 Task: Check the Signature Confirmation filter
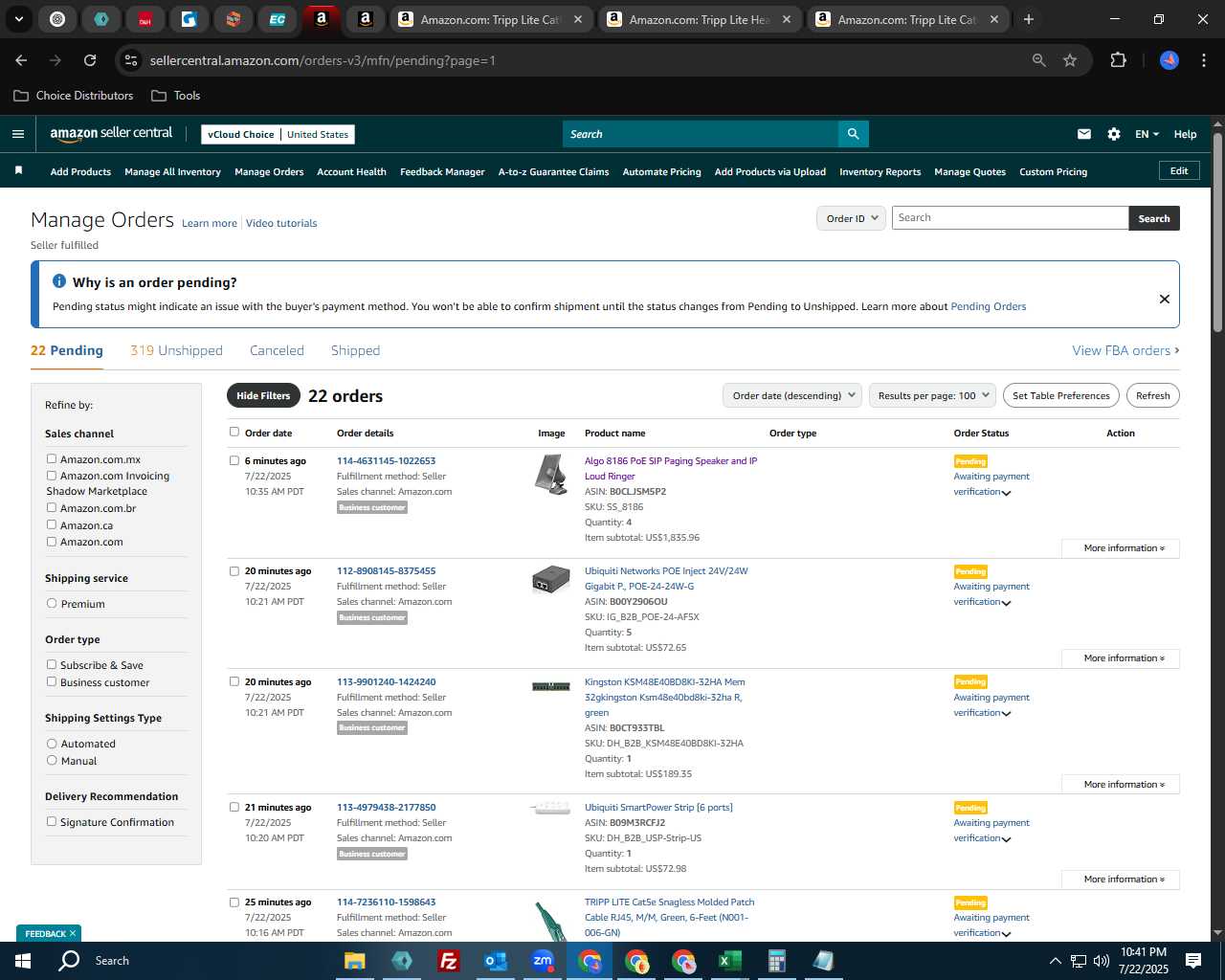coord(52,821)
